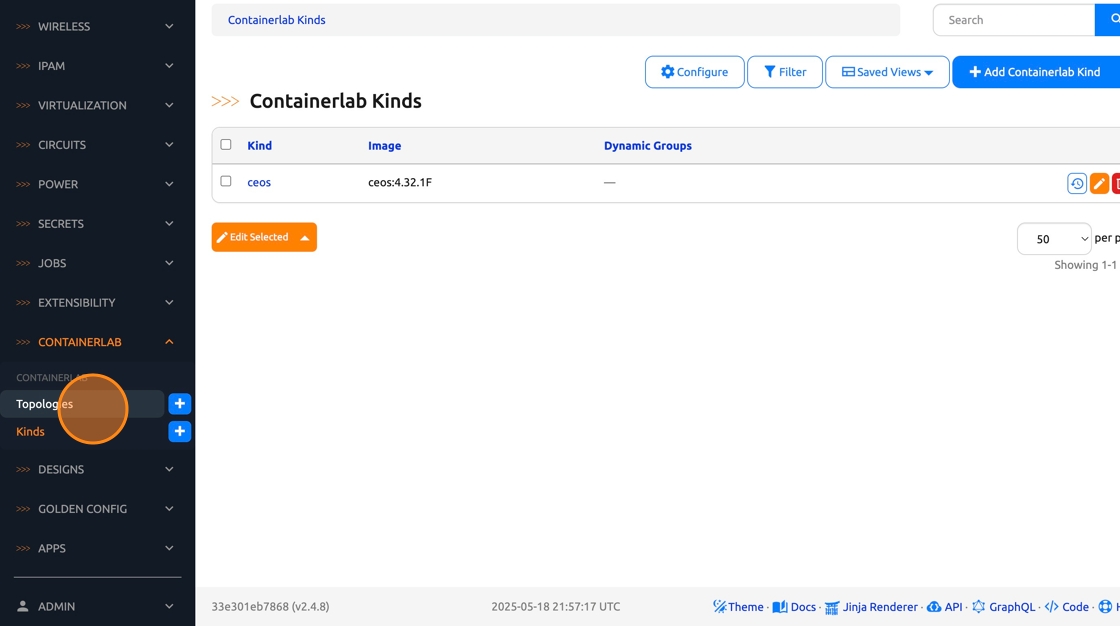The width and height of the screenshot is (1120, 626).
Task: Expand the Circuits sidebar section
Action: click(97, 144)
